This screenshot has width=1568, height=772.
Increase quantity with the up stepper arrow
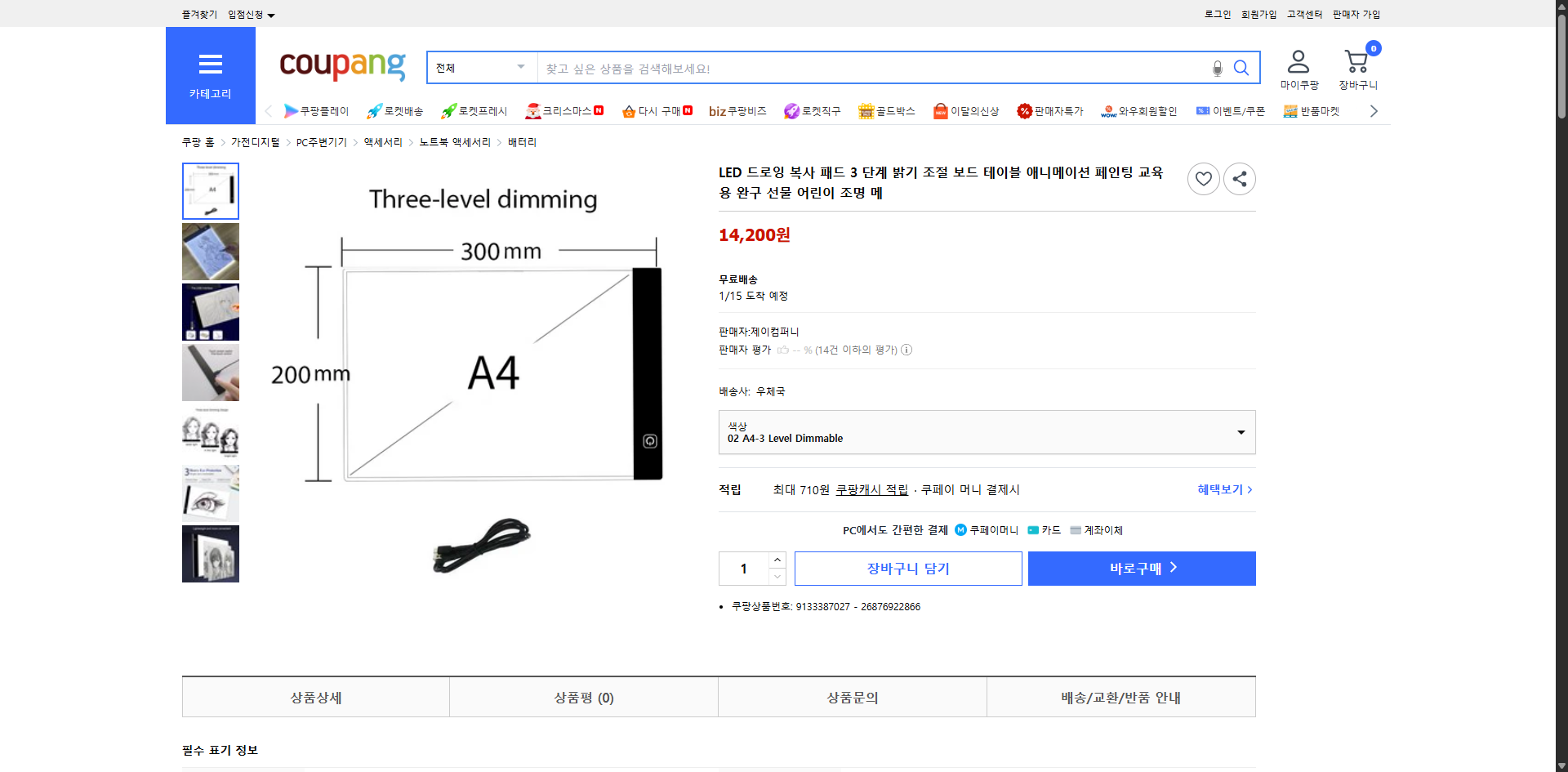pos(776,559)
